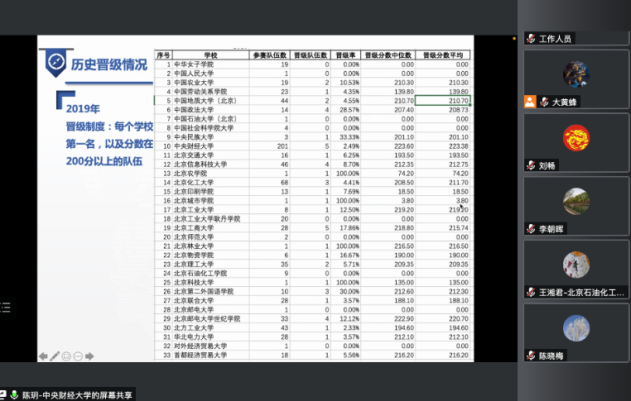Click the highlighted 210.70 cell in last column
The height and width of the screenshot is (401, 631).
point(442,100)
